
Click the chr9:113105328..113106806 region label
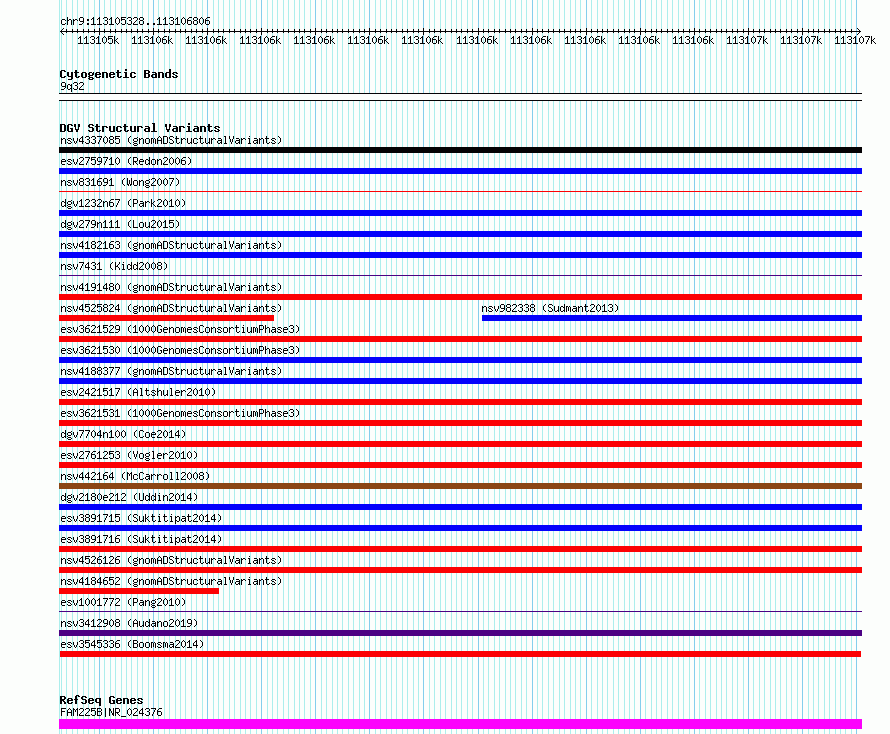click(135, 21)
